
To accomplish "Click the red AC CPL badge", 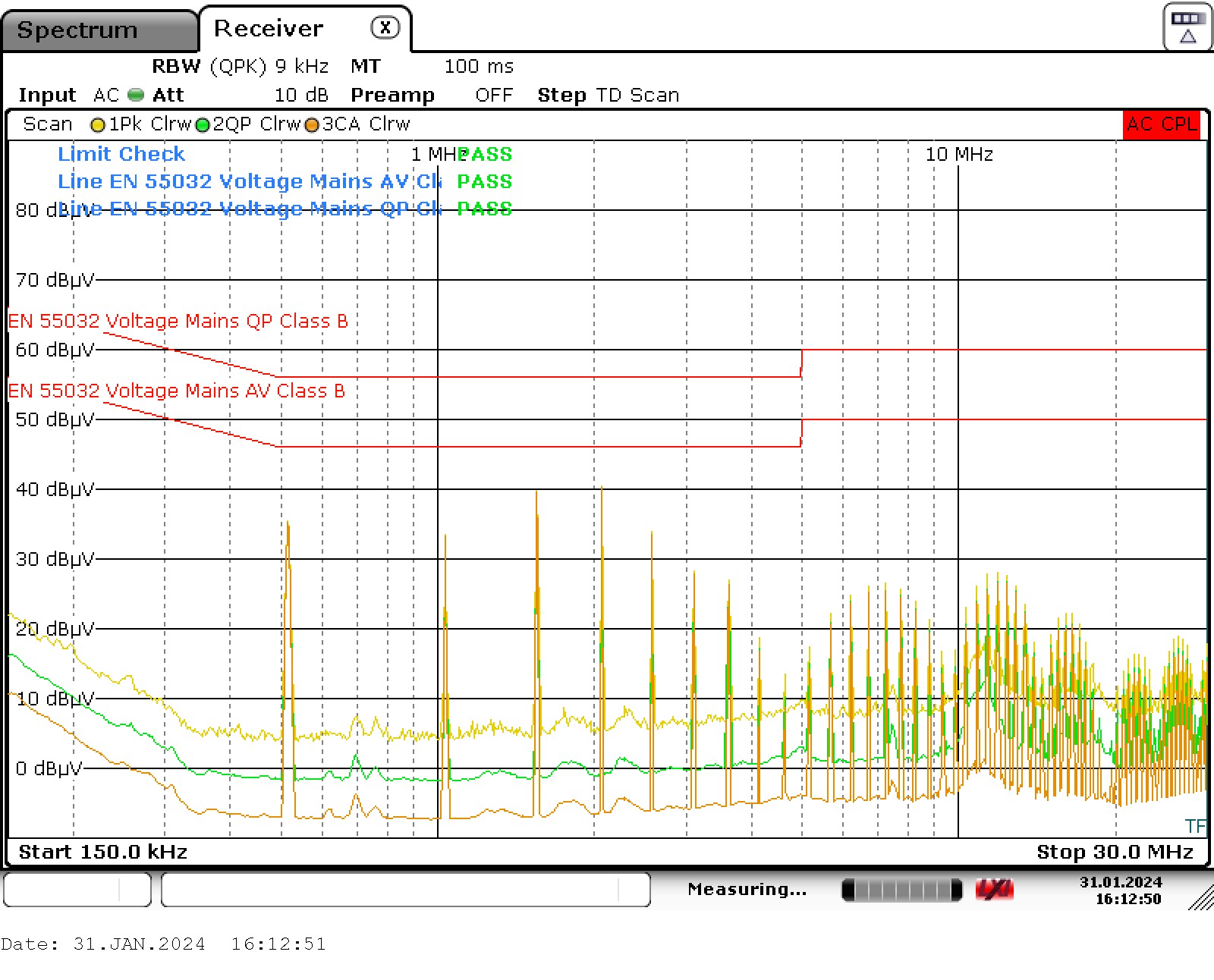I will (x=1161, y=124).
